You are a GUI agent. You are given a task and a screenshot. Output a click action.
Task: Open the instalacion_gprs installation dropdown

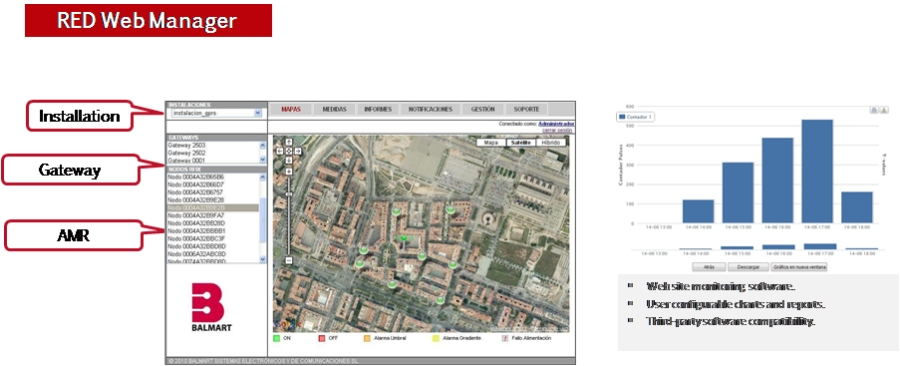point(217,114)
